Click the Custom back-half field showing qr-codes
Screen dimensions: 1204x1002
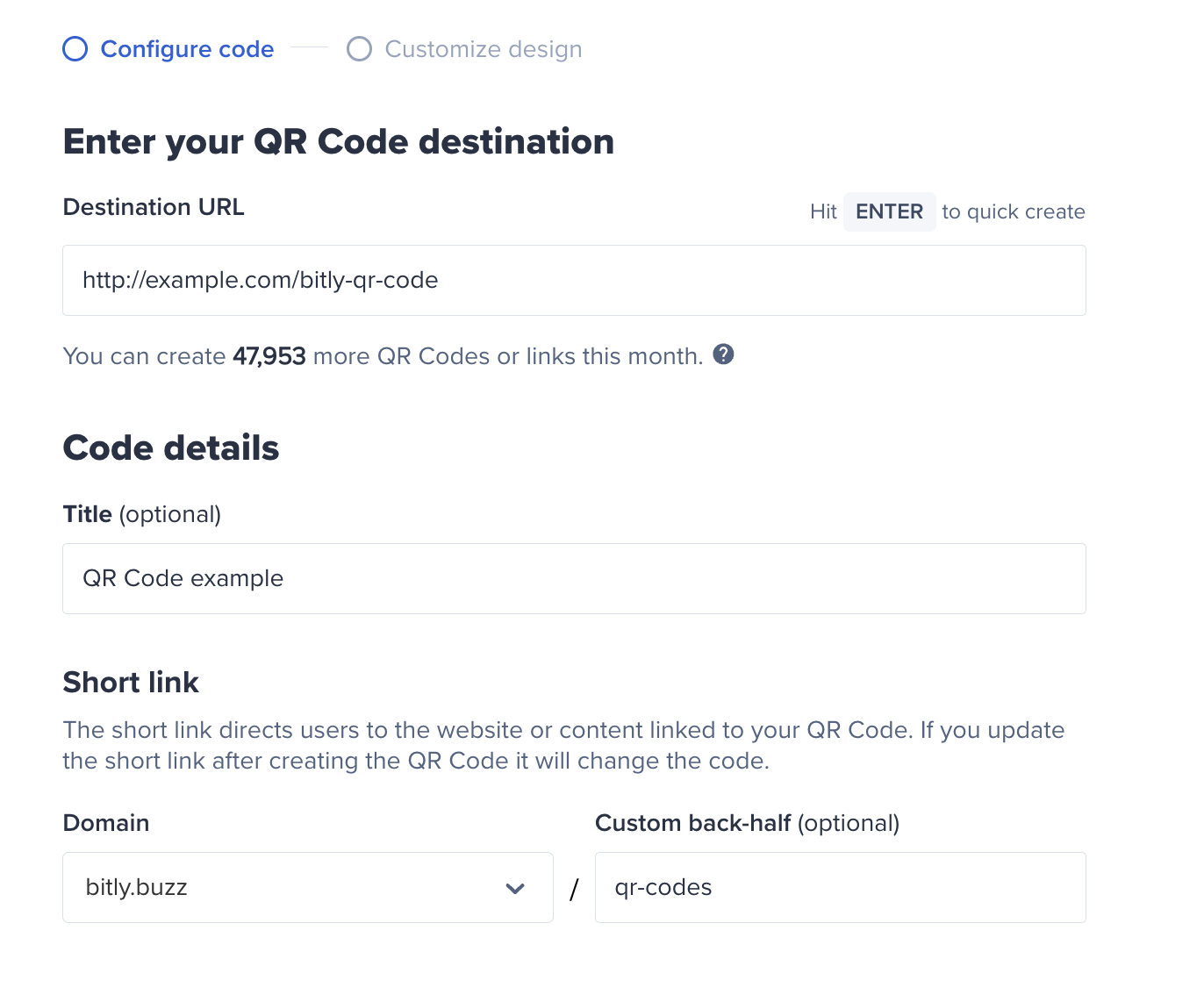coord(840,888)
